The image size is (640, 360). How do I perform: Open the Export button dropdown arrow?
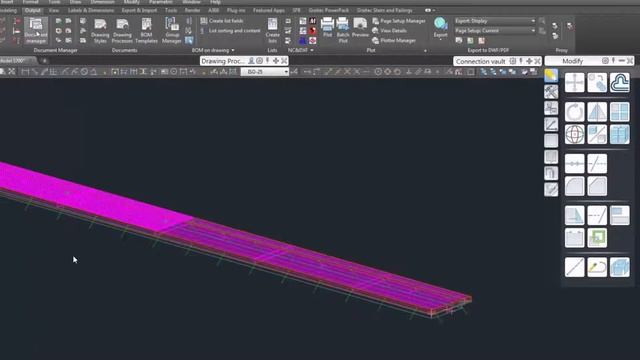tap(440, 40)
